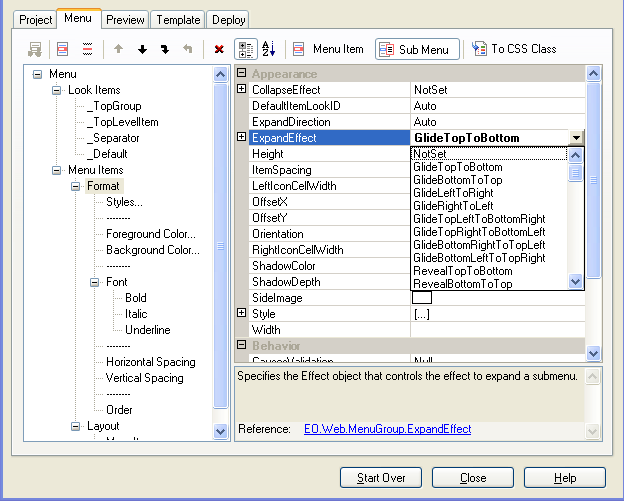
Task: Click dropdown list scroll down arrow
Action: [575, 281]
